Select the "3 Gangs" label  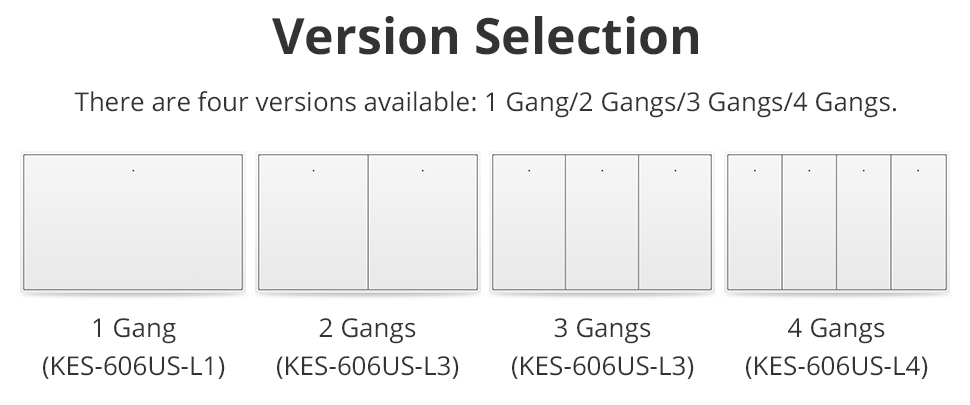602,328
